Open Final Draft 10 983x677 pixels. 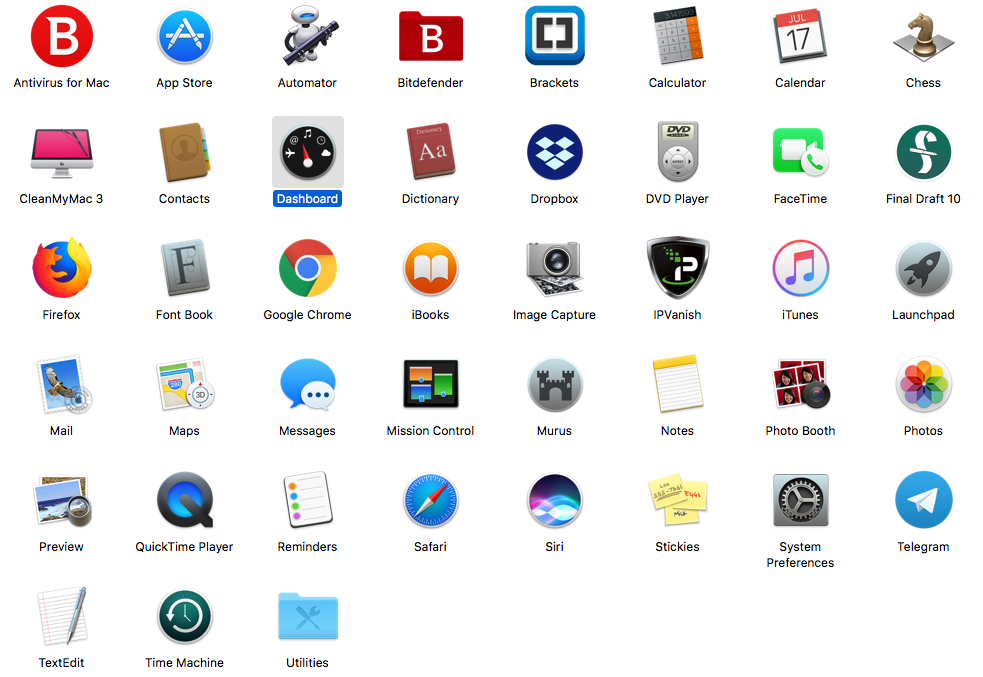click(x=923, y=152)
